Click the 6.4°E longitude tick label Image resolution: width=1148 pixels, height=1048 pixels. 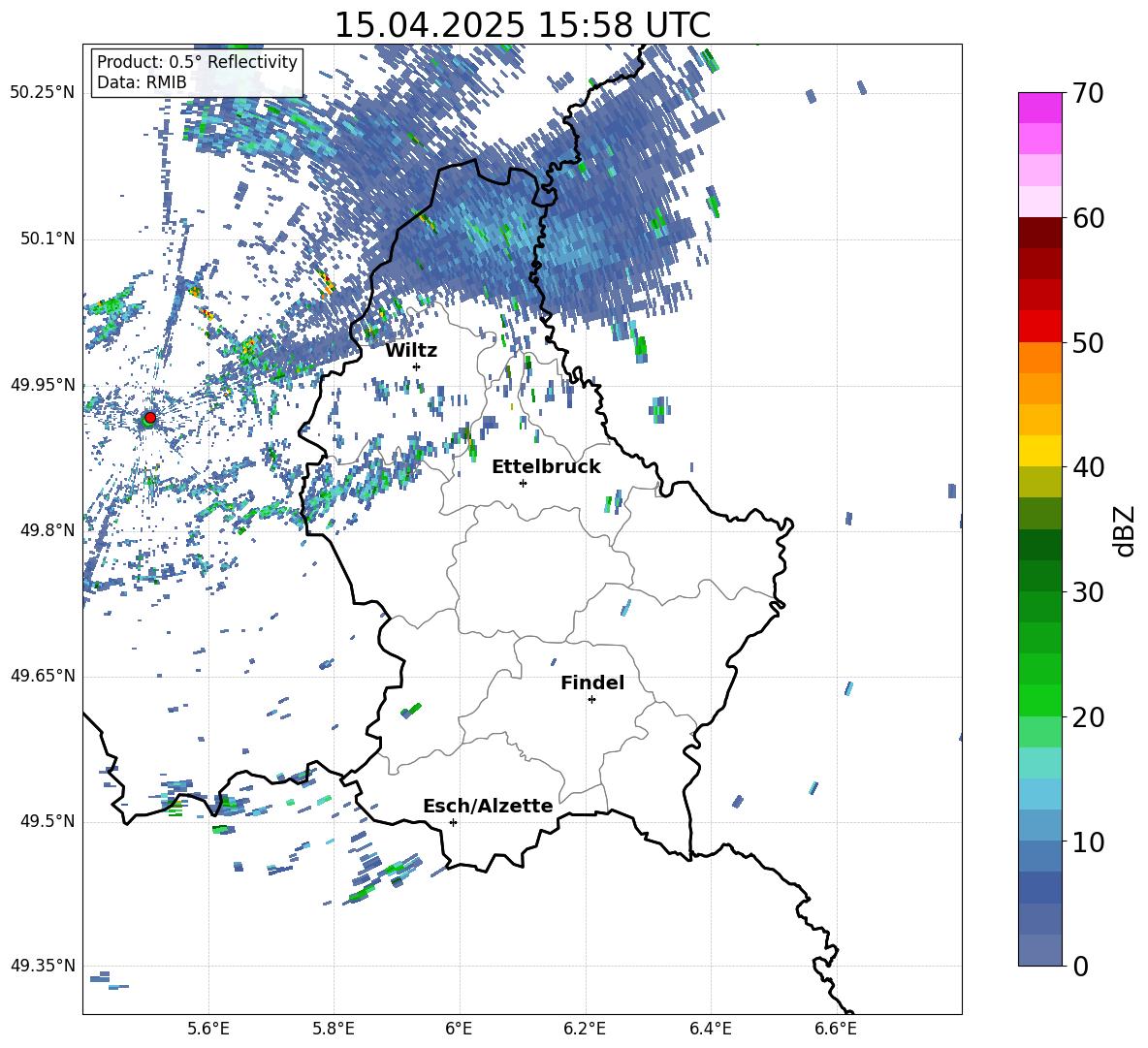[x=710, y=1029]
